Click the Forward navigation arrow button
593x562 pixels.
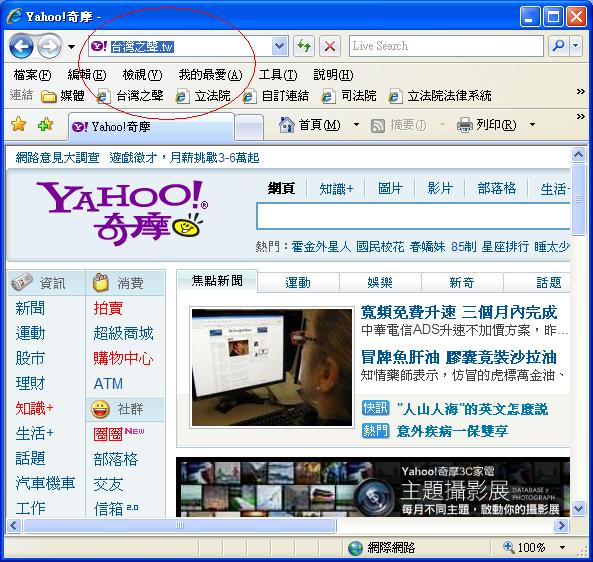point(50,47)
